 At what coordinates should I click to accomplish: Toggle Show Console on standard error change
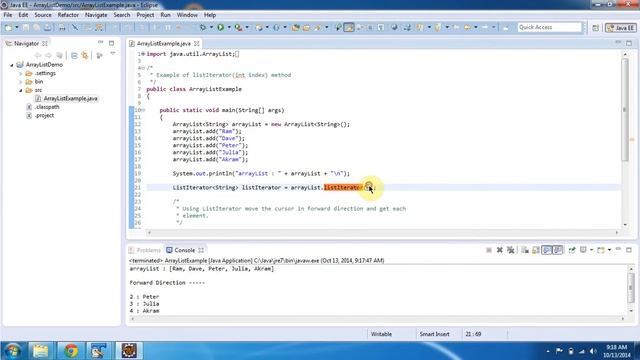pos(558,250)
